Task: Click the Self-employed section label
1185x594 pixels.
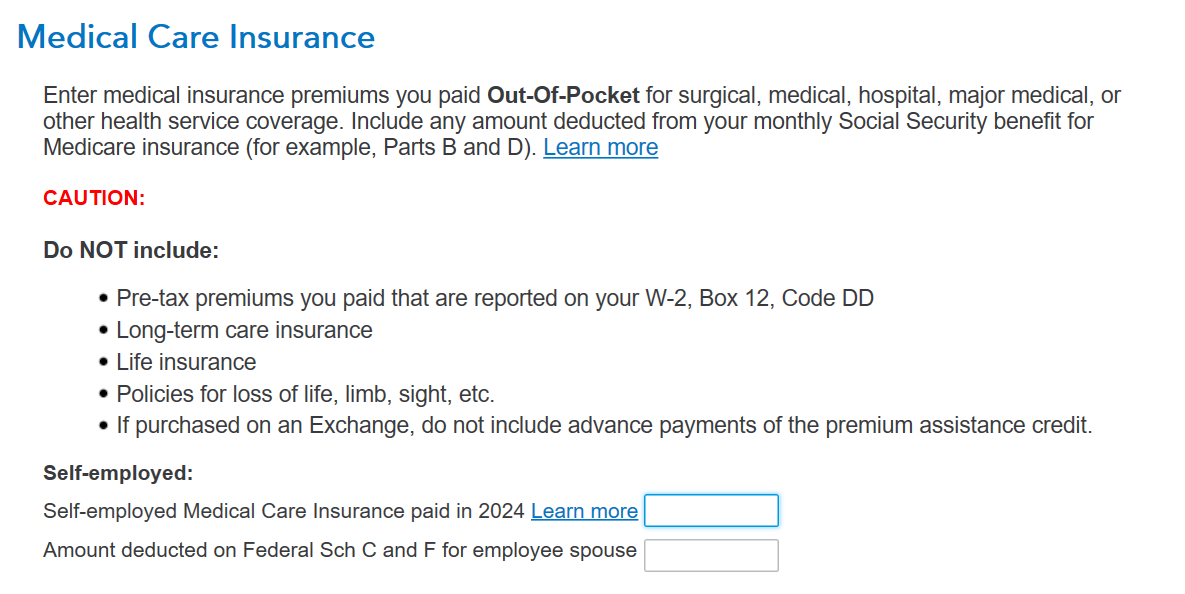Action: tap(118, 473)
